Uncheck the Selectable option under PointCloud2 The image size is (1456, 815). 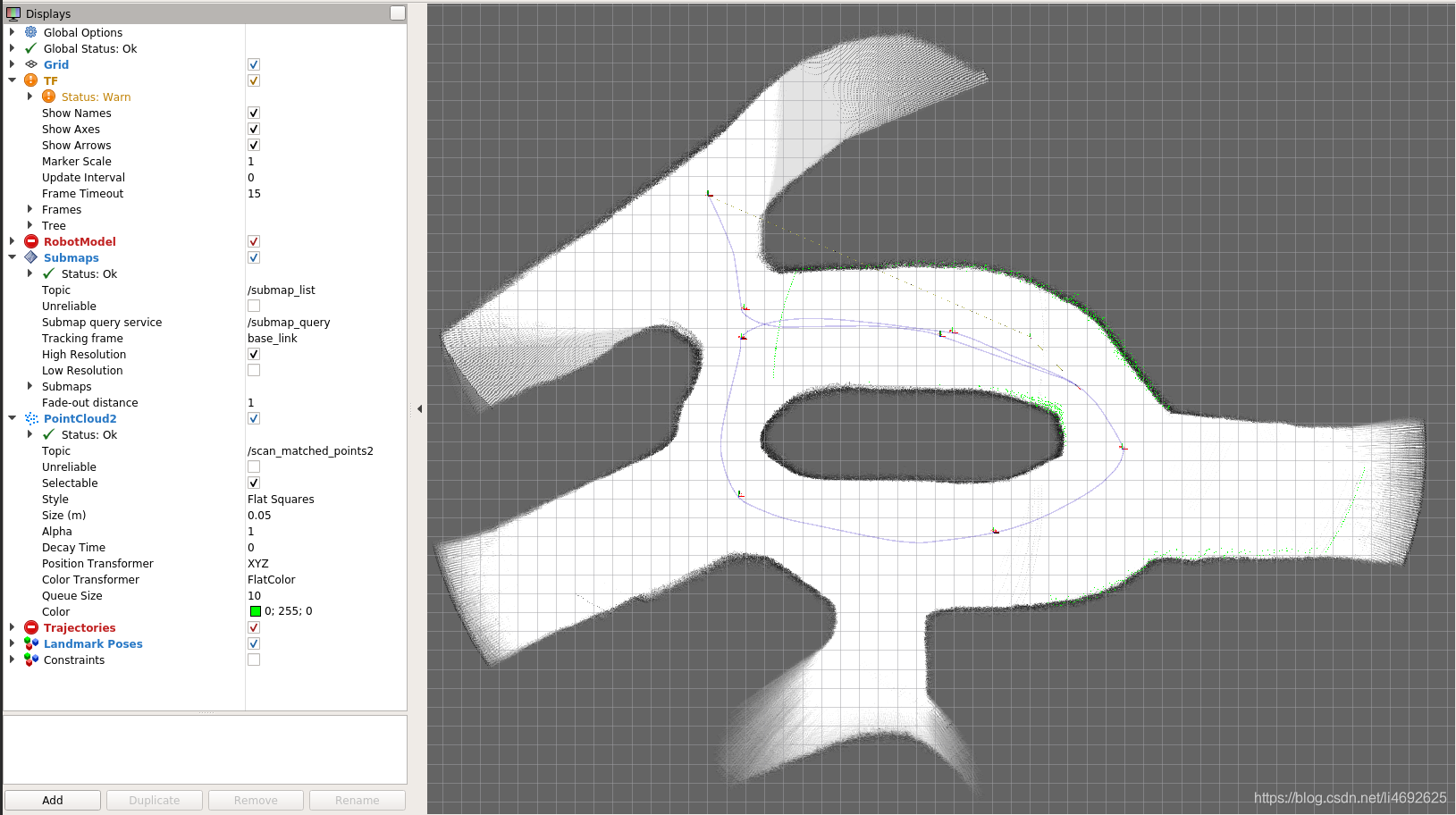pyautogui.click(x=253, y=483)
